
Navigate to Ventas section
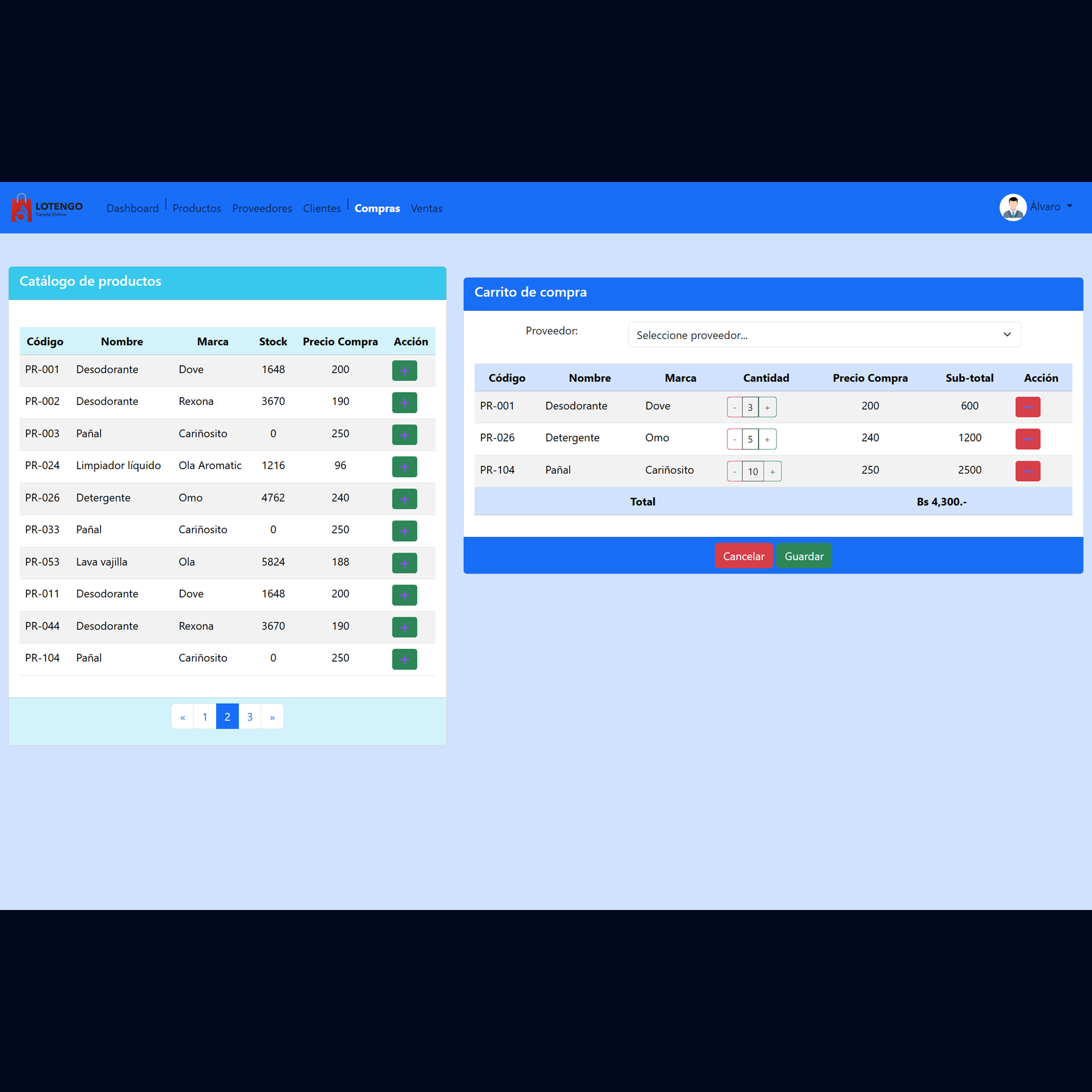[x=426, y=208]
